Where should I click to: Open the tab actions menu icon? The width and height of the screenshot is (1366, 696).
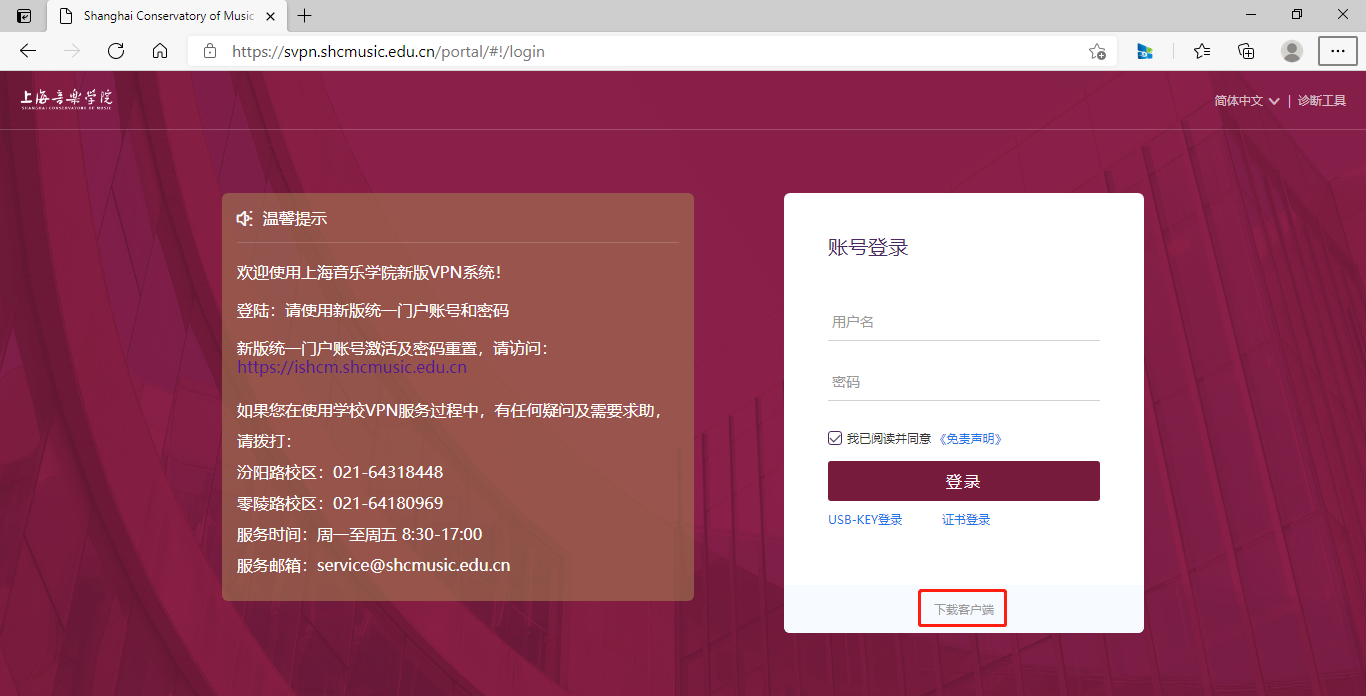pos(24,16)
